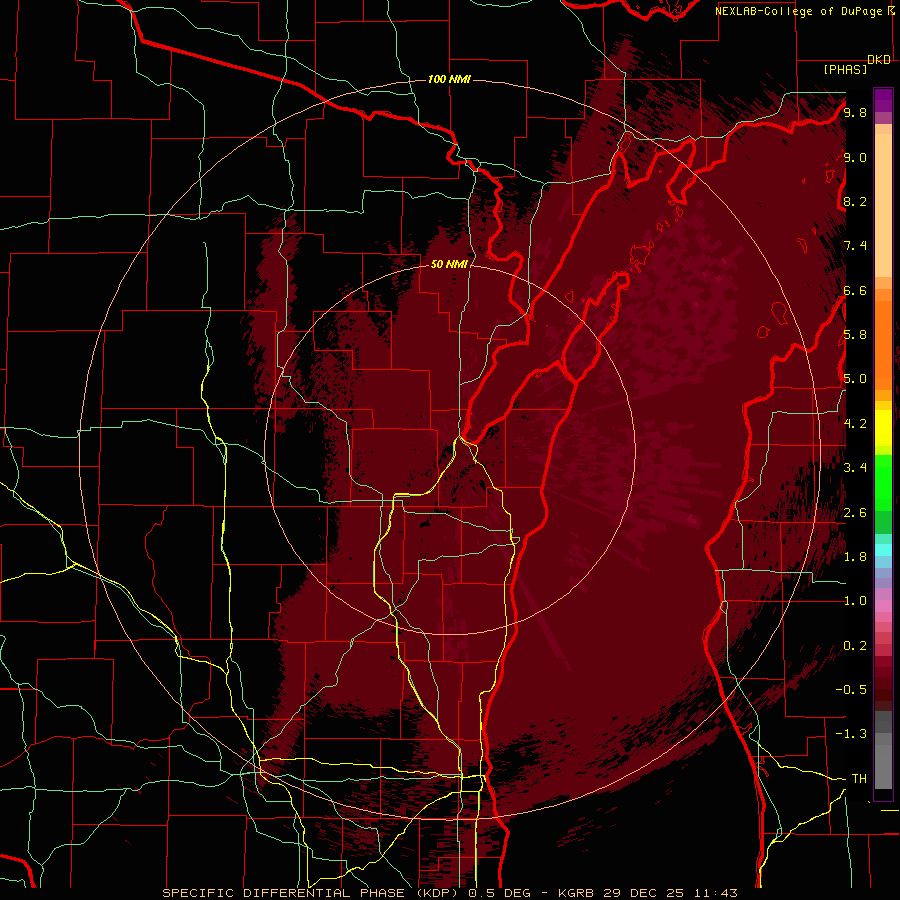The width and height of the screenshot is (900, 900).
Task: Click the bright green segment of color bar
Action: pos(883,483)
